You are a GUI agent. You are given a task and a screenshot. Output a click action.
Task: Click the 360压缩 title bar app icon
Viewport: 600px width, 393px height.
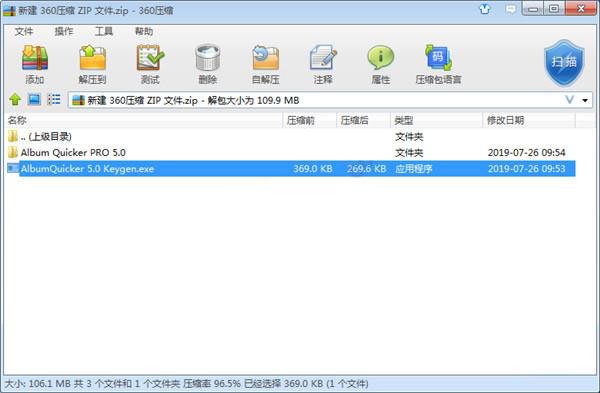9,10
